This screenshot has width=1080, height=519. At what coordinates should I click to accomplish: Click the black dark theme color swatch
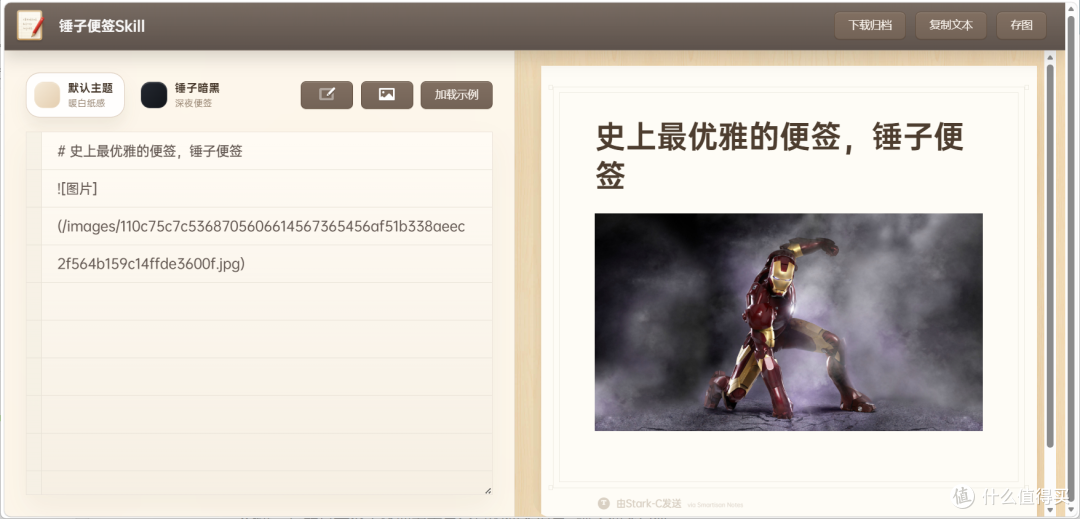154,95
